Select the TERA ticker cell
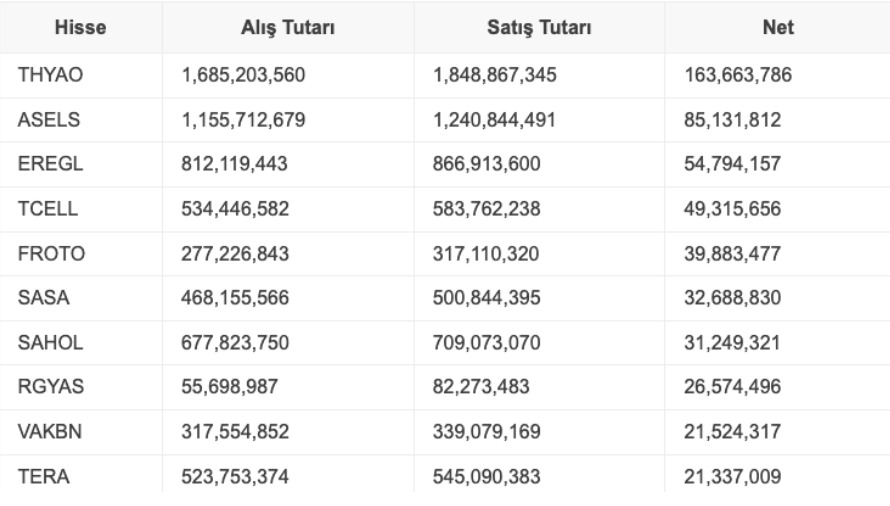Image resolution: width=890 pixels, height=506 pixels. 37,477
